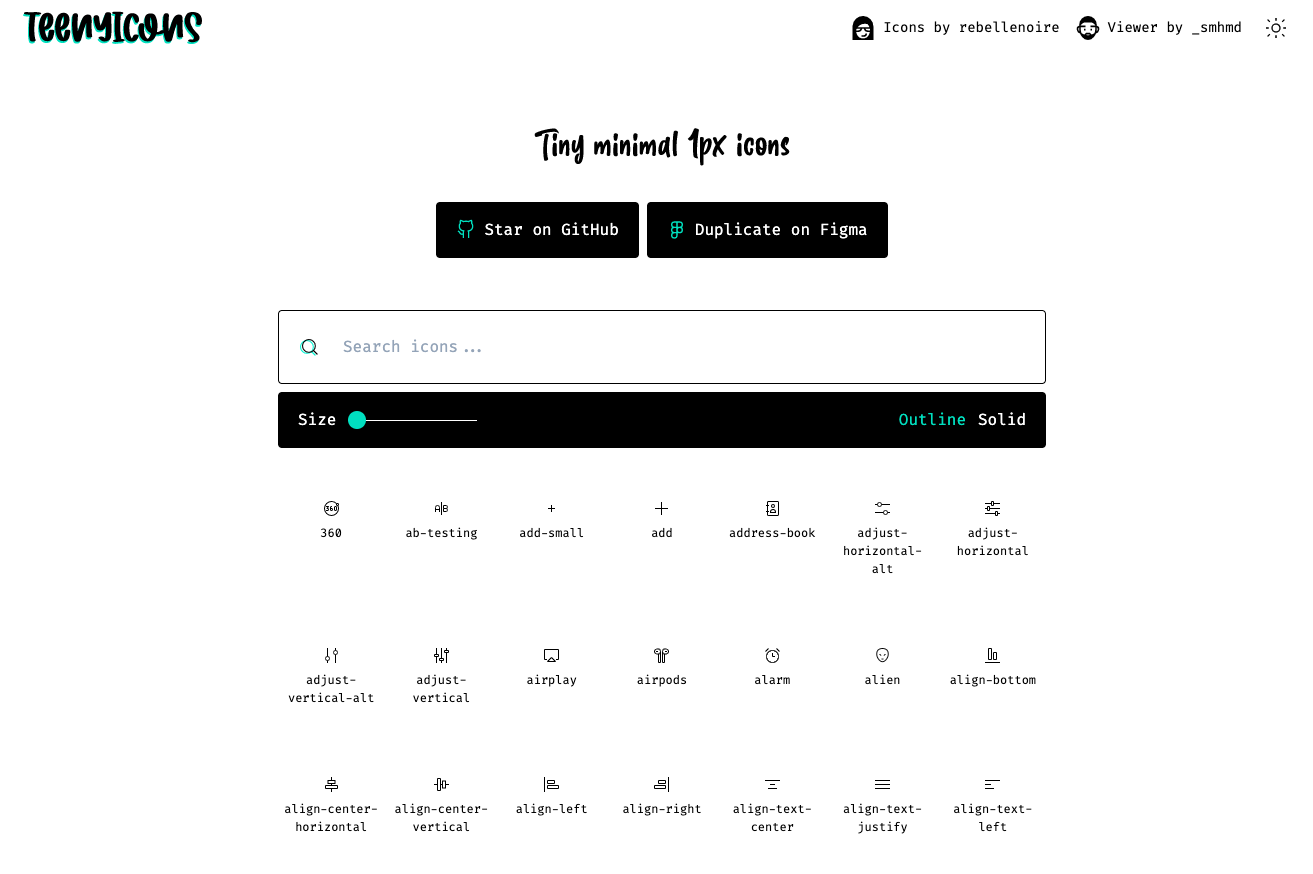
Task: Select the align-text-justify icon
Action: pos(882,785)
